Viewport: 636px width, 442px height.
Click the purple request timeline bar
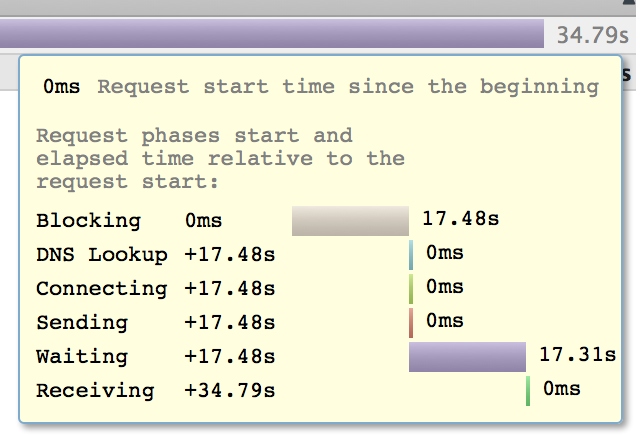[x=272, y=33]
